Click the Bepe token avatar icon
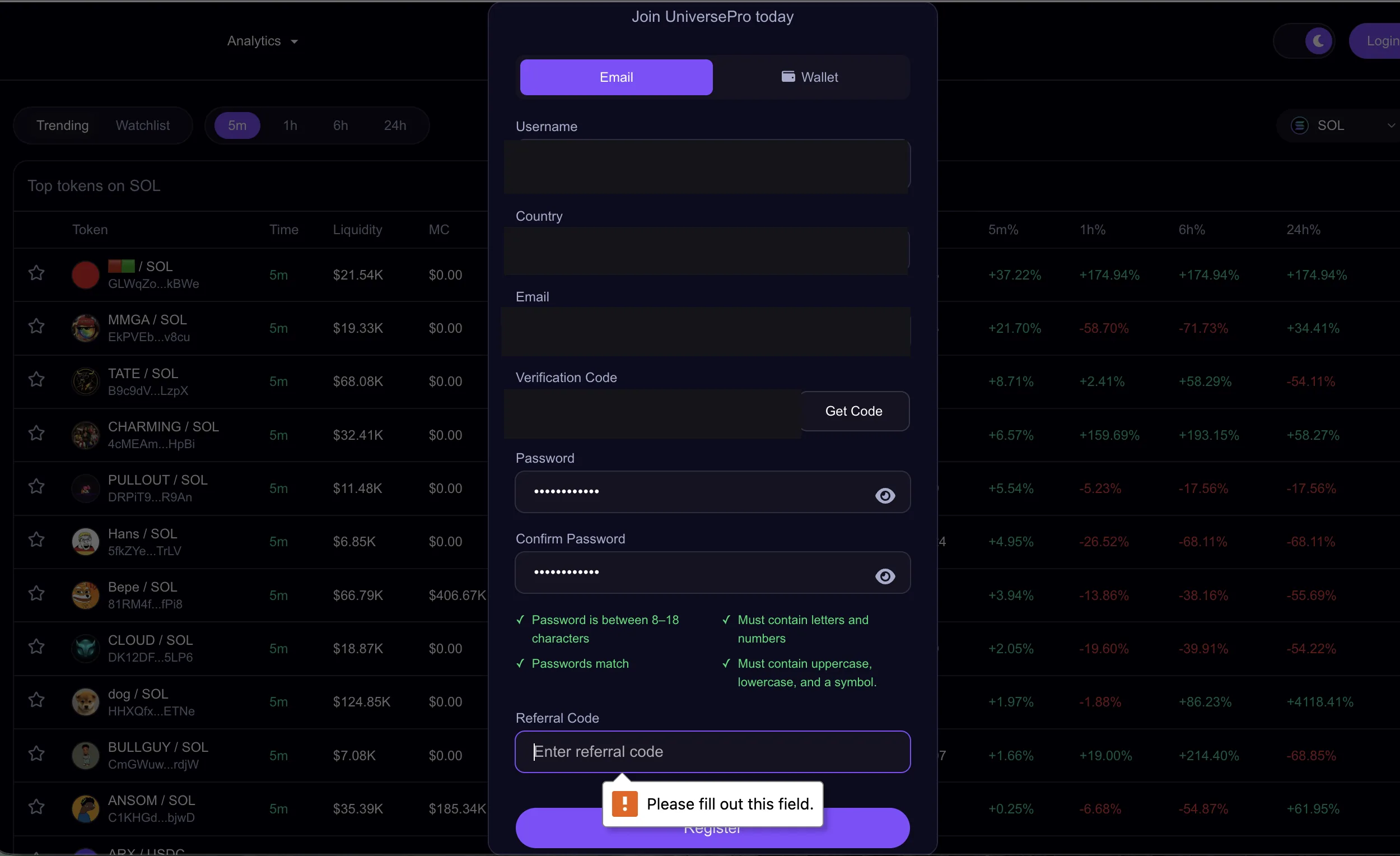 85,595
